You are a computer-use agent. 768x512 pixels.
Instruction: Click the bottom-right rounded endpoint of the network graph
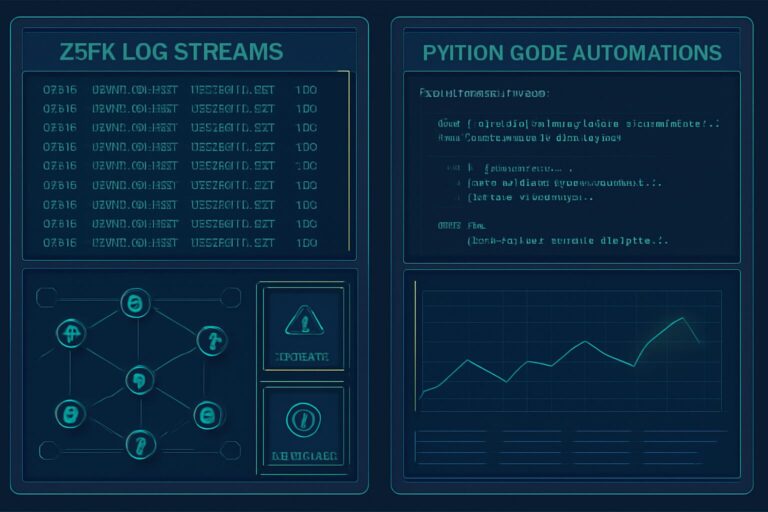coord(231,450)
